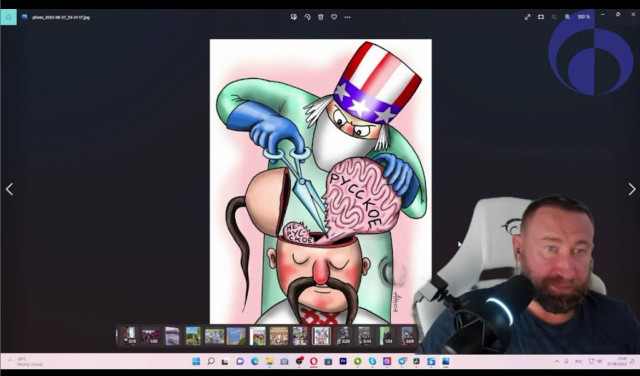Click the Home icon in the Photos app
640x376 pixels.
pyautogui.click(x=9, y=17)
